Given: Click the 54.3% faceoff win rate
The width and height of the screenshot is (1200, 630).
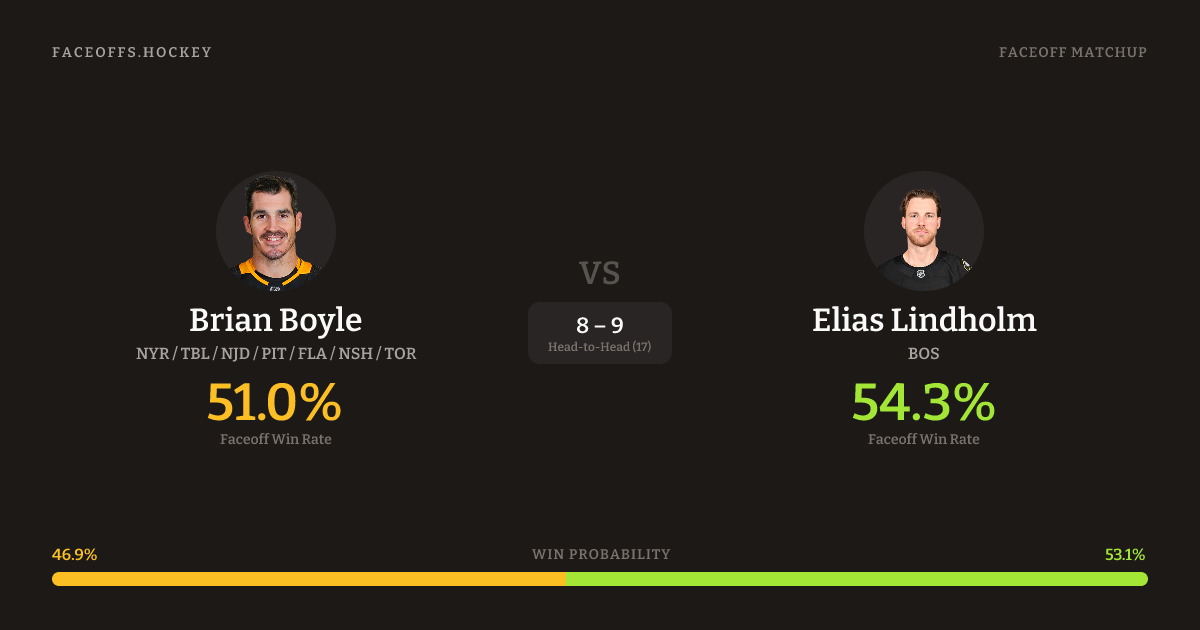Looking at the screenshot, I should click(x=924, y=402).
